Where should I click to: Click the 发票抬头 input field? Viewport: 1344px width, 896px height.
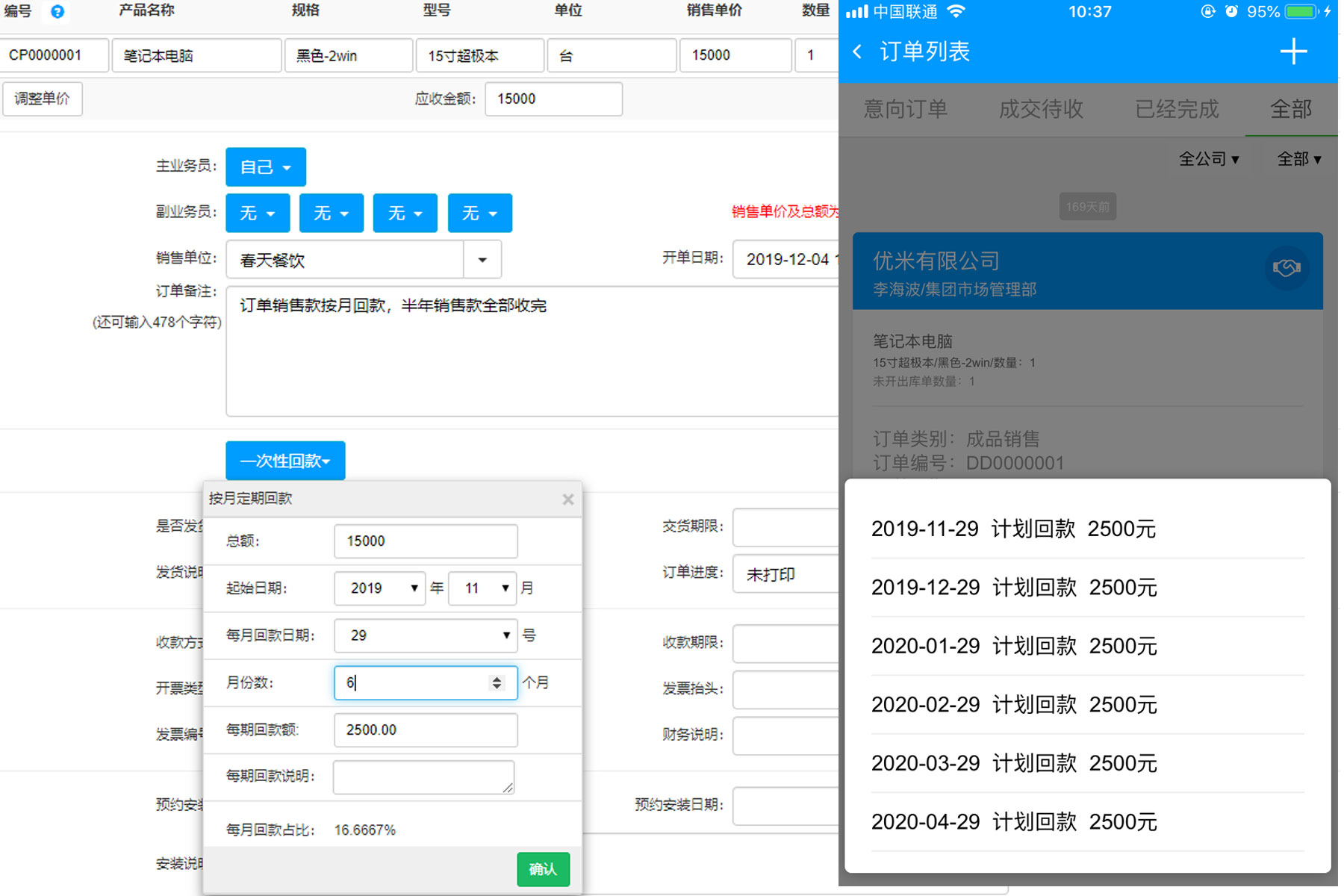[786, 689]
